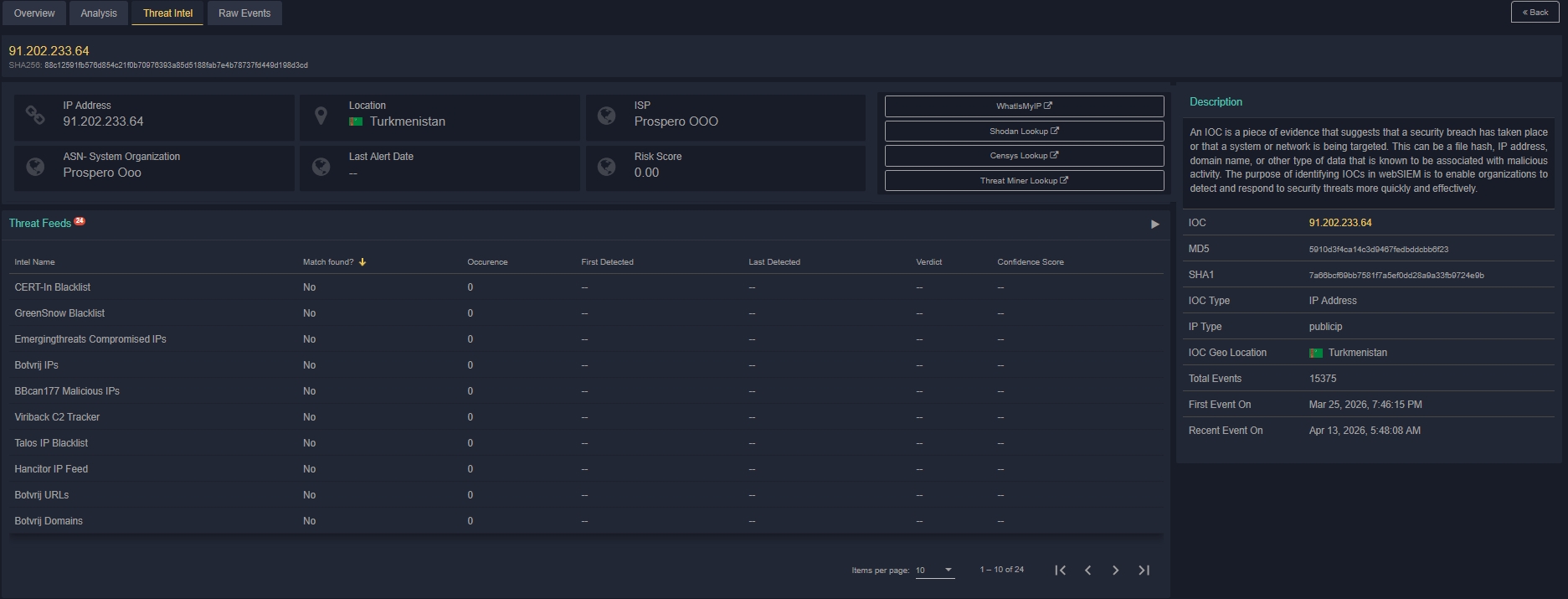Image resolution: width=1568 pixels, height=599 pixels.
Task: Click the yellow IOC value 91.202.233.64 in Description panel
Action: click(1340, 223)
